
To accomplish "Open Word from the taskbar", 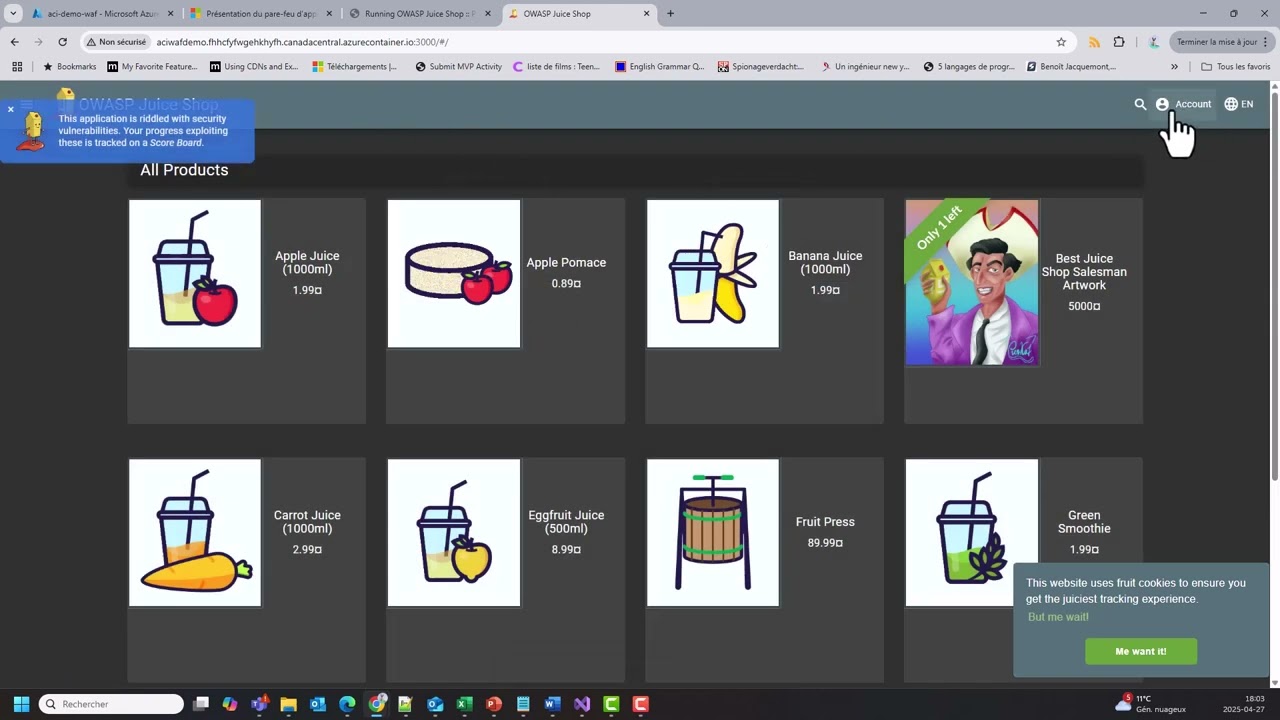I will click(x=552, y=704).
